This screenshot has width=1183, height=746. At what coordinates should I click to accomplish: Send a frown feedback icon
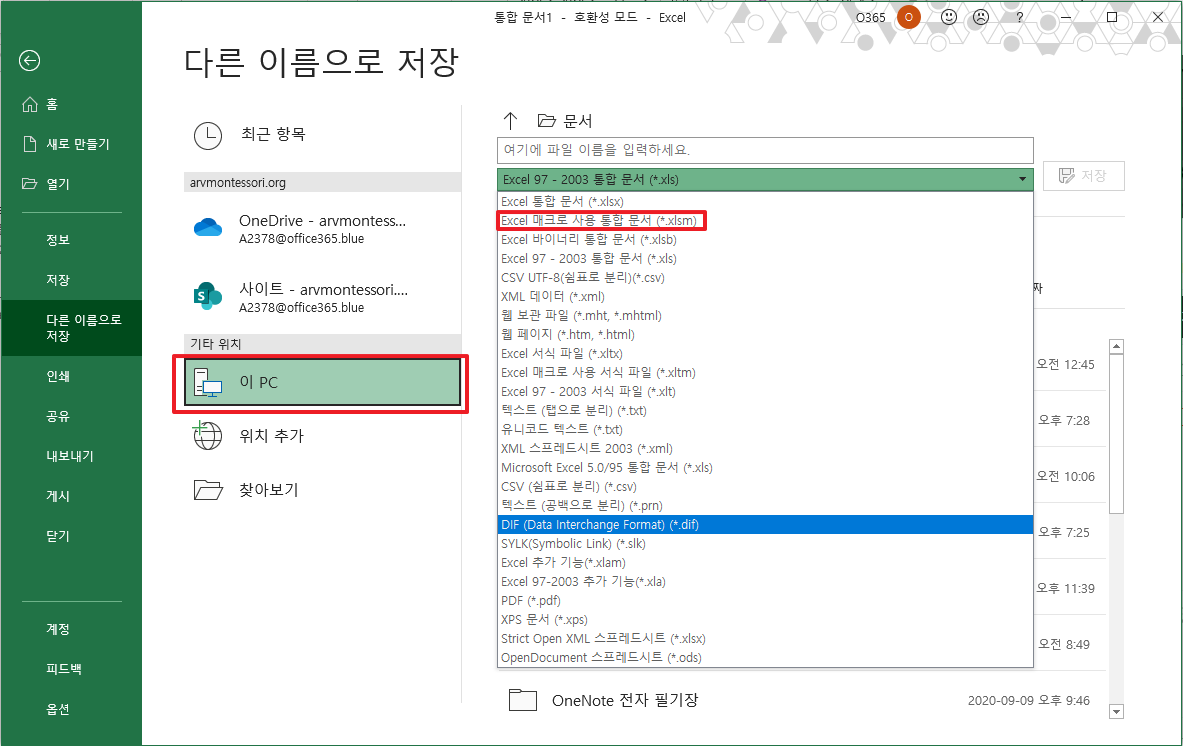(x=980, y=17)
